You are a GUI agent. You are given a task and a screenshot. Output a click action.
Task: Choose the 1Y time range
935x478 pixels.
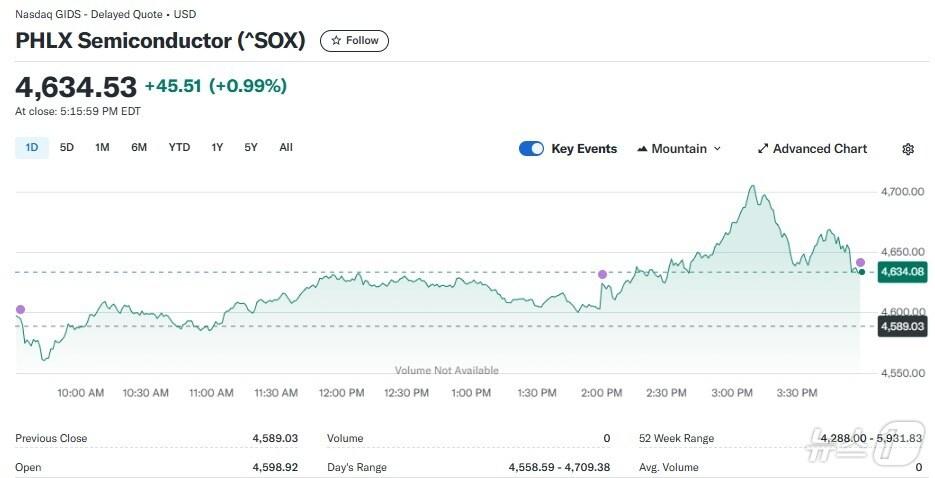217,148
